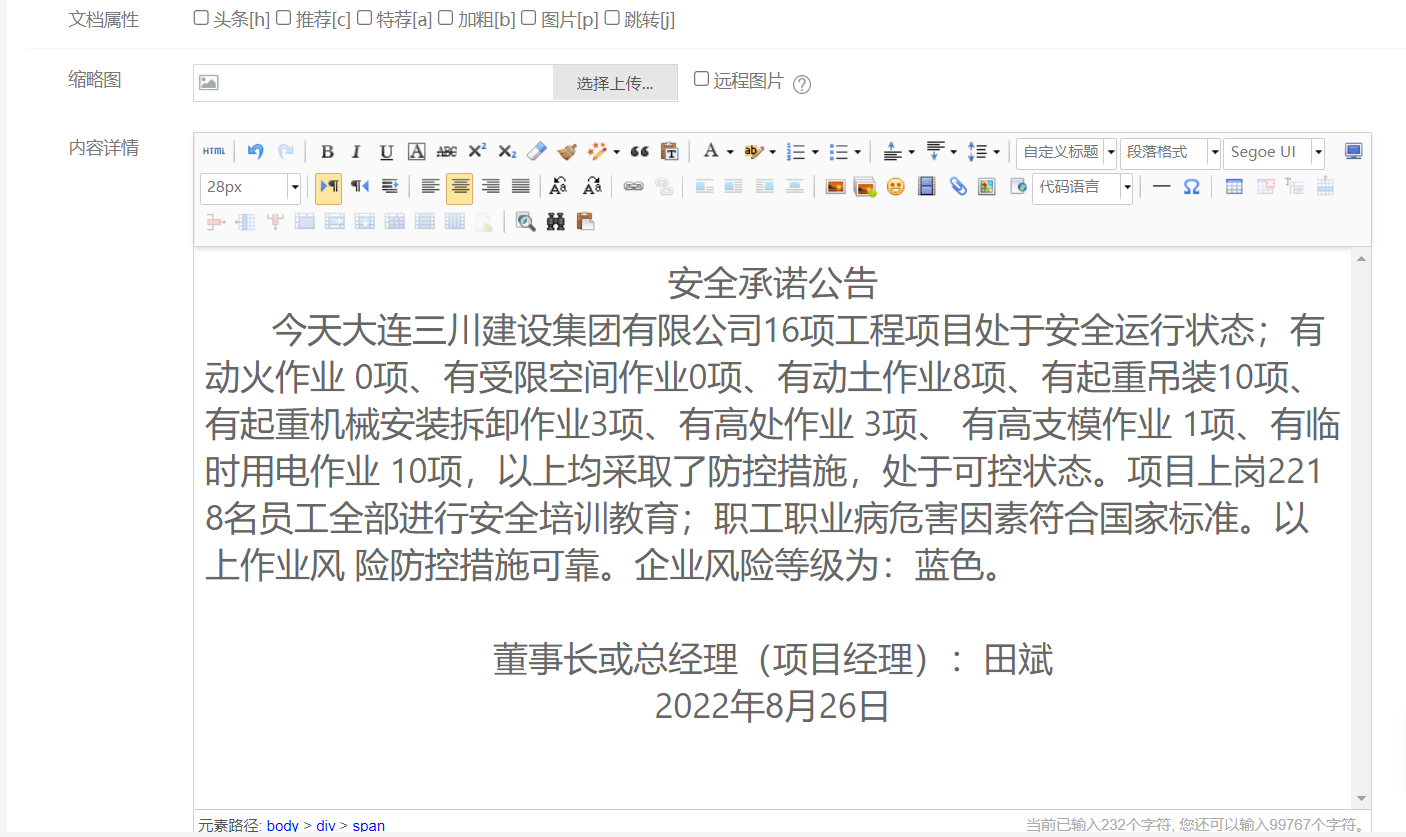Insert a horizontal rule
The height and width of the screenshot is (837, 1406).
1161,186
